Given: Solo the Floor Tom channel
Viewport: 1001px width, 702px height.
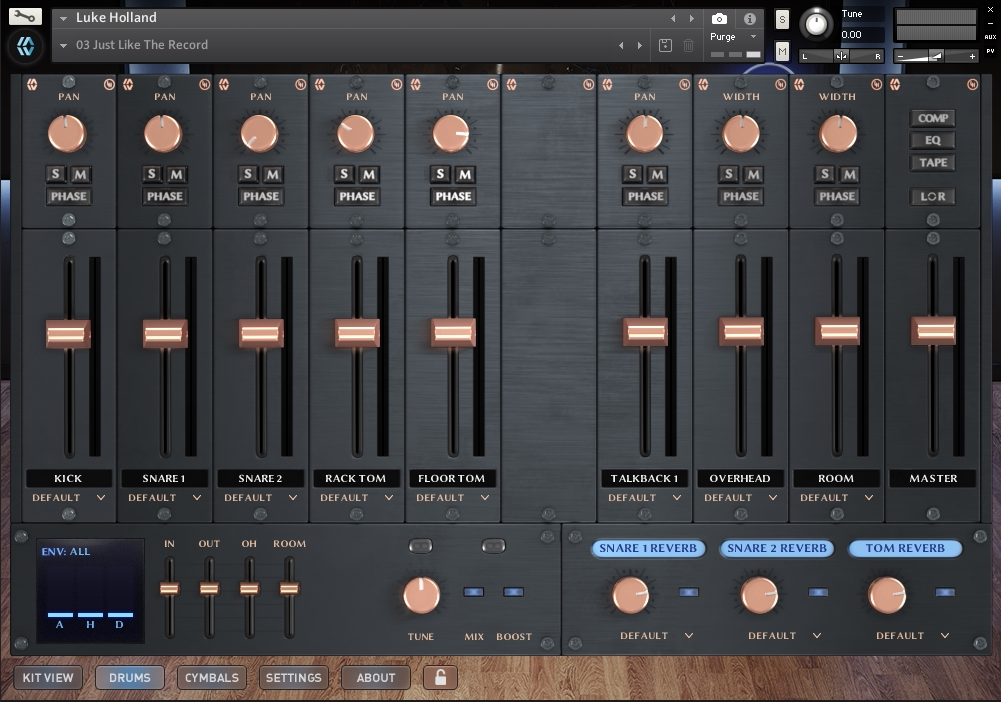Looking at the screenshot, I should coord(440,174).
